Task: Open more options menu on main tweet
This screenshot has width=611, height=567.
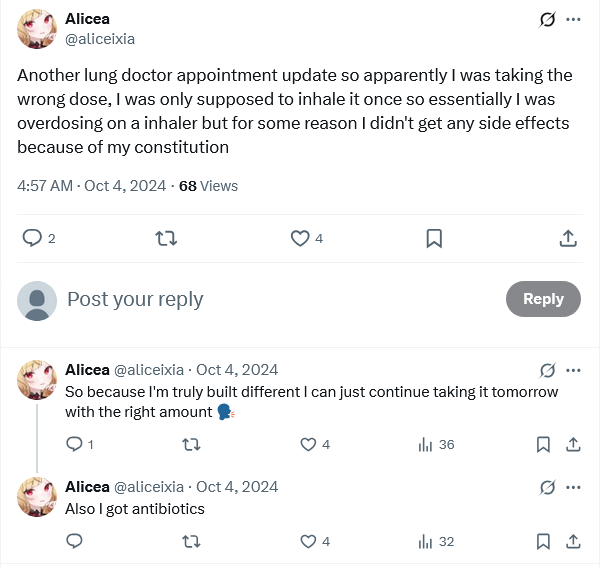Action: [573, 20]
